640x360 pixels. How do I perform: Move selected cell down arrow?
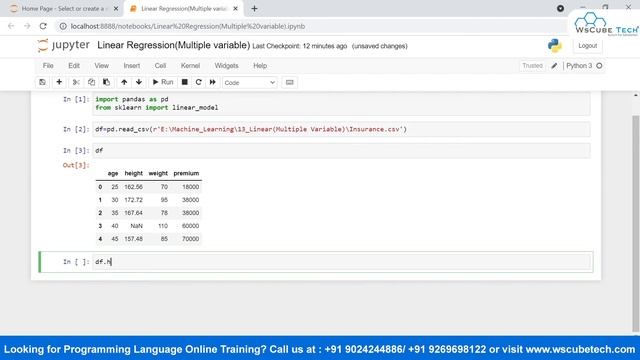[139, 82]
